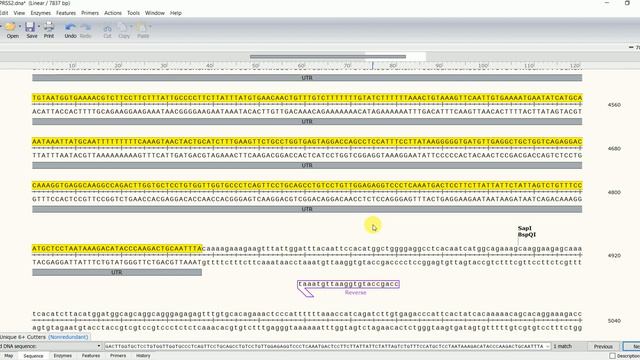This screenshot has width=640, height=360.
Task: Expand the Open button dropdown arrow
Action: coord(20,27)
